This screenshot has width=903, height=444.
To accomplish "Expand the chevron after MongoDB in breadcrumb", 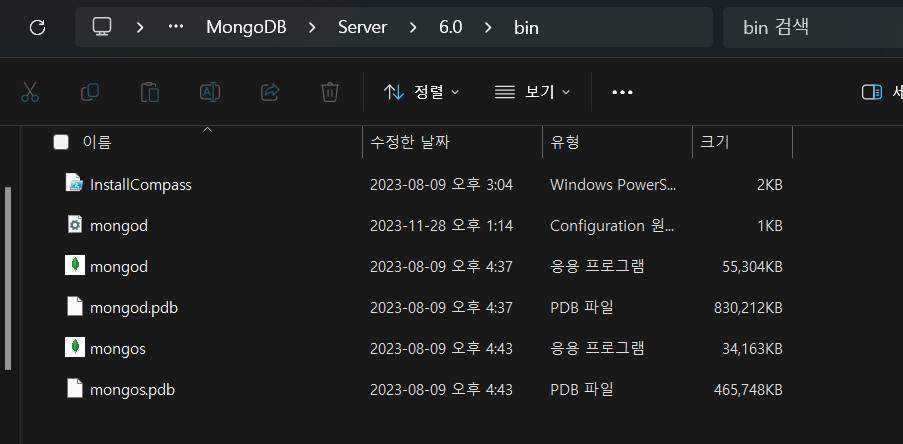I will pyautogui.click(x=312, y=27).
